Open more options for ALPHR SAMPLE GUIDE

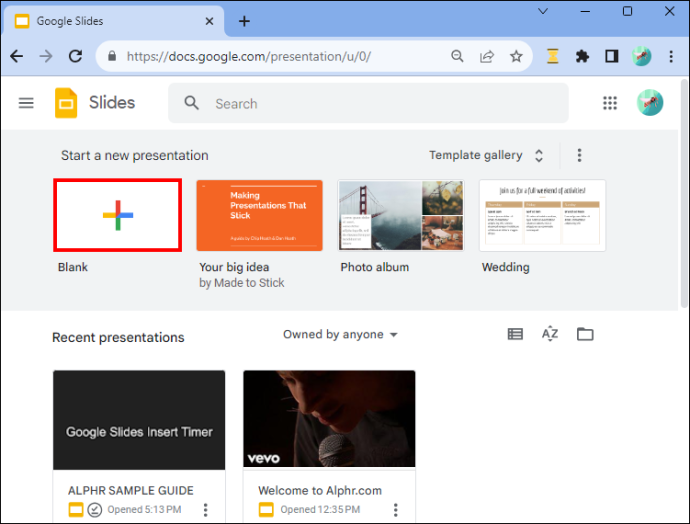click(x=206, y=509)
